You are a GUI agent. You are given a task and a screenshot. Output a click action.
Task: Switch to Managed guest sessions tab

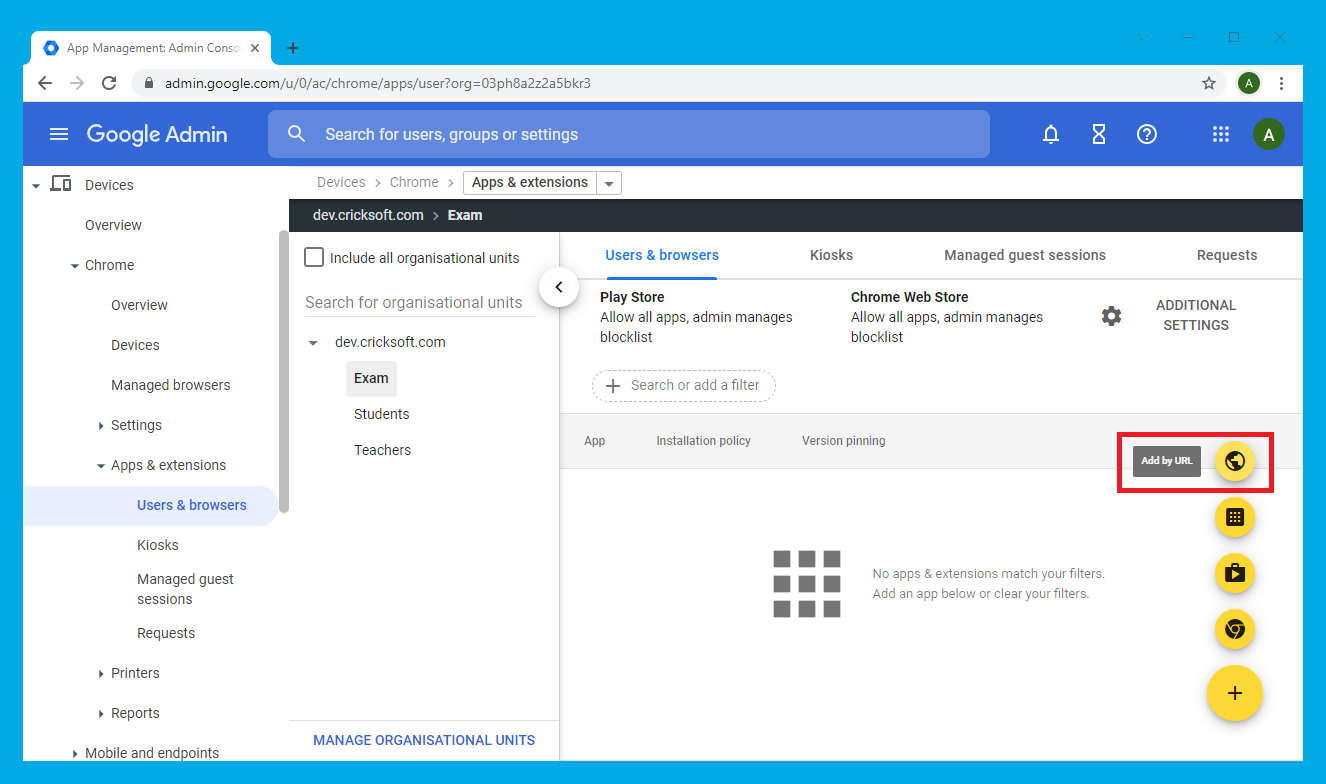tap(1024, 255)
